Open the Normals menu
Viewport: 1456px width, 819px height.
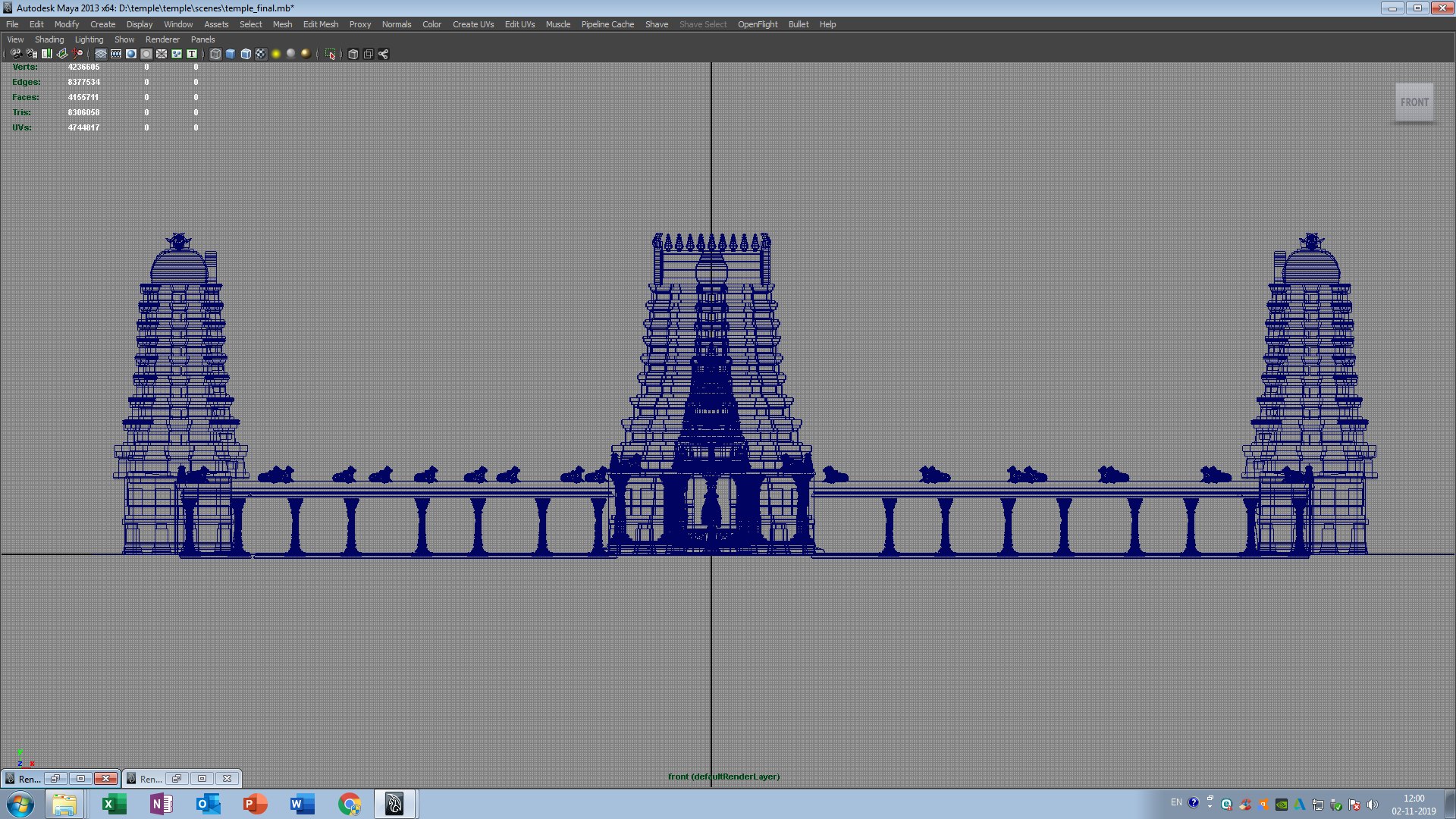point(397,24)
